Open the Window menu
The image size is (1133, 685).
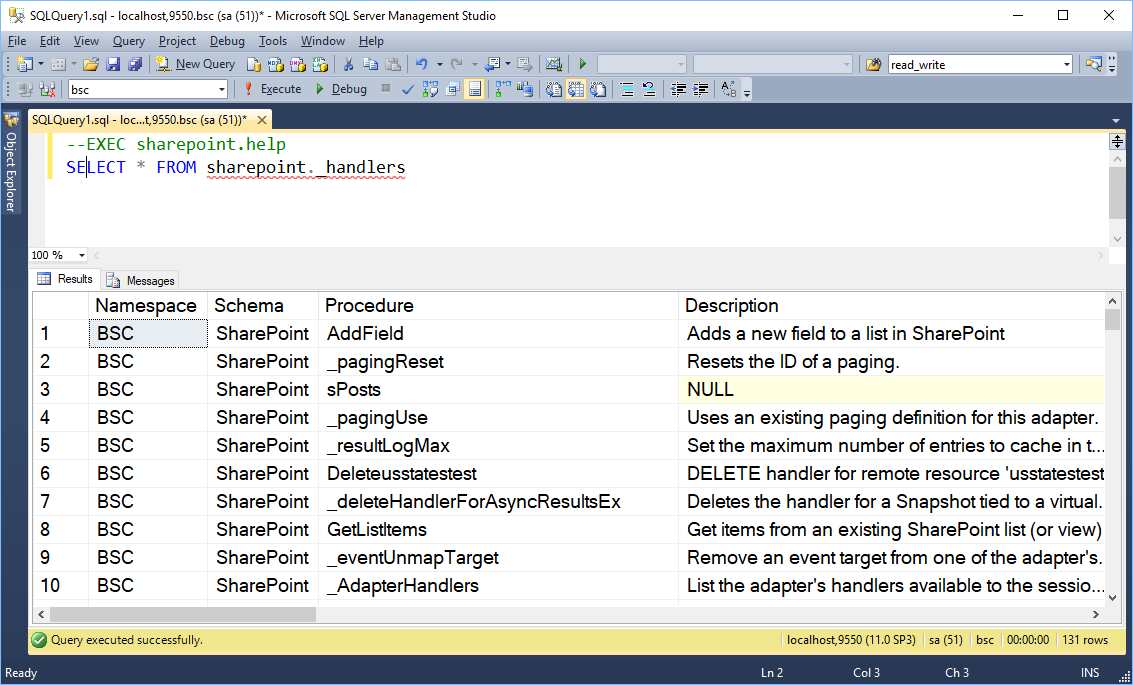[323, 41]
